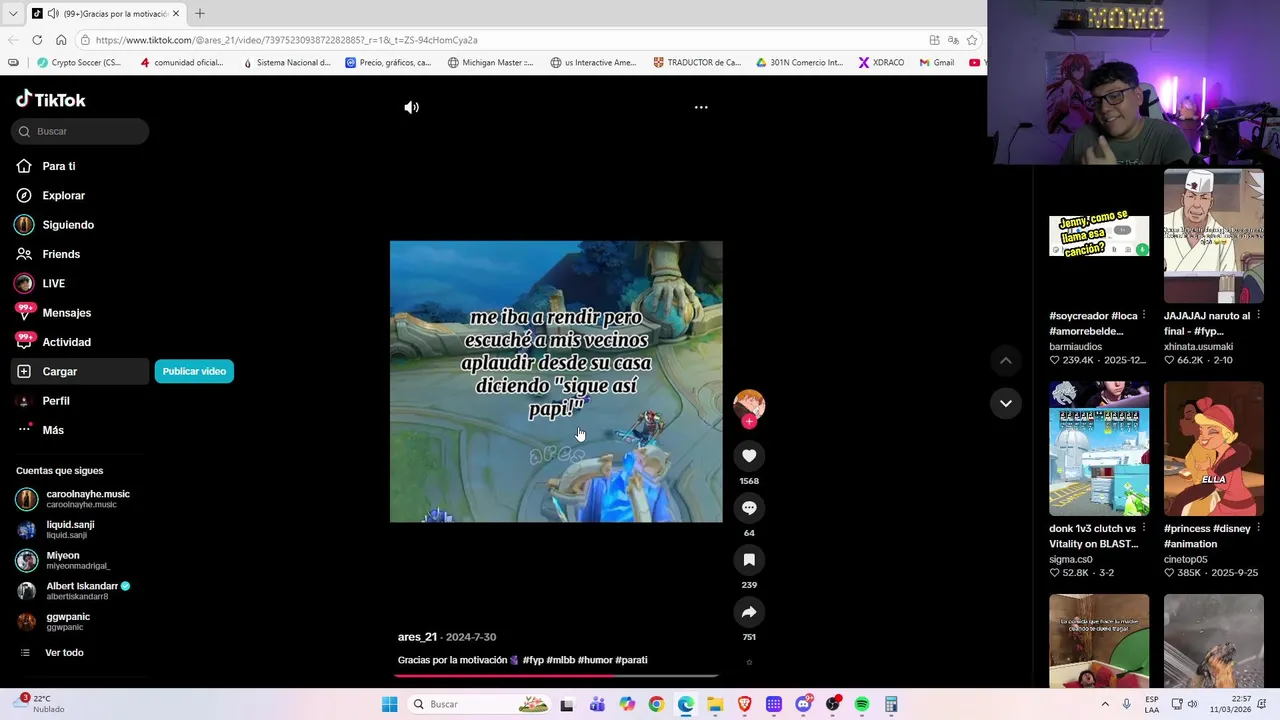Open the Crypto Soccer bookmark
The width and height of the screenshot is (1280, 720).
tap(78, 62)
